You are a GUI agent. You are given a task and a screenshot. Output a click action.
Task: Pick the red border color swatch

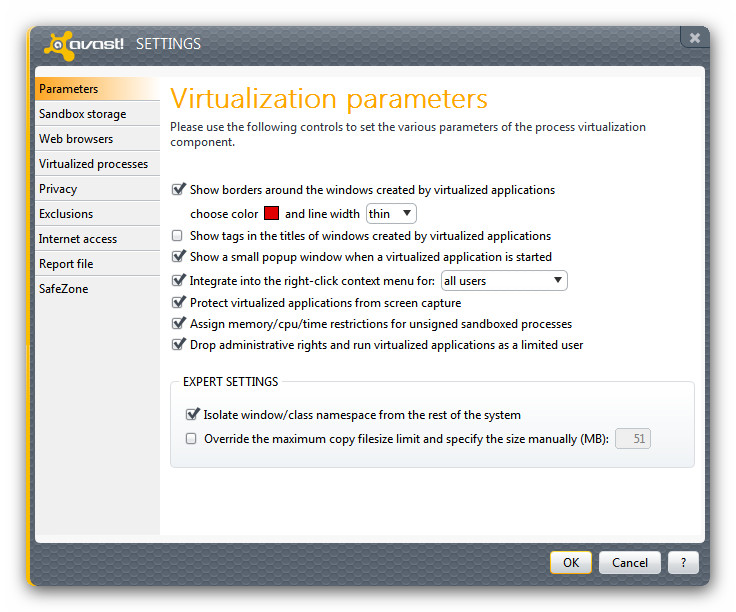270,214
